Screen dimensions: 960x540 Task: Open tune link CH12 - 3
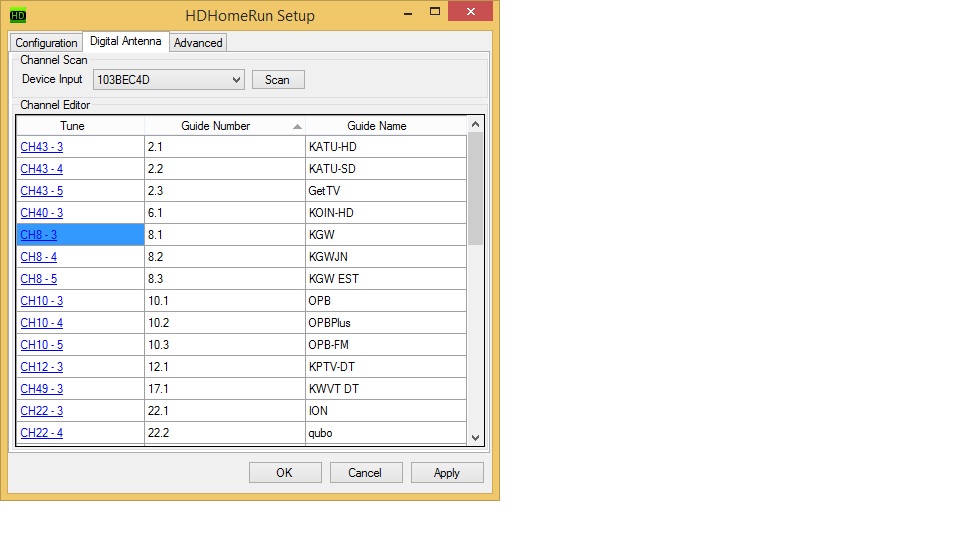click(42, 367)
